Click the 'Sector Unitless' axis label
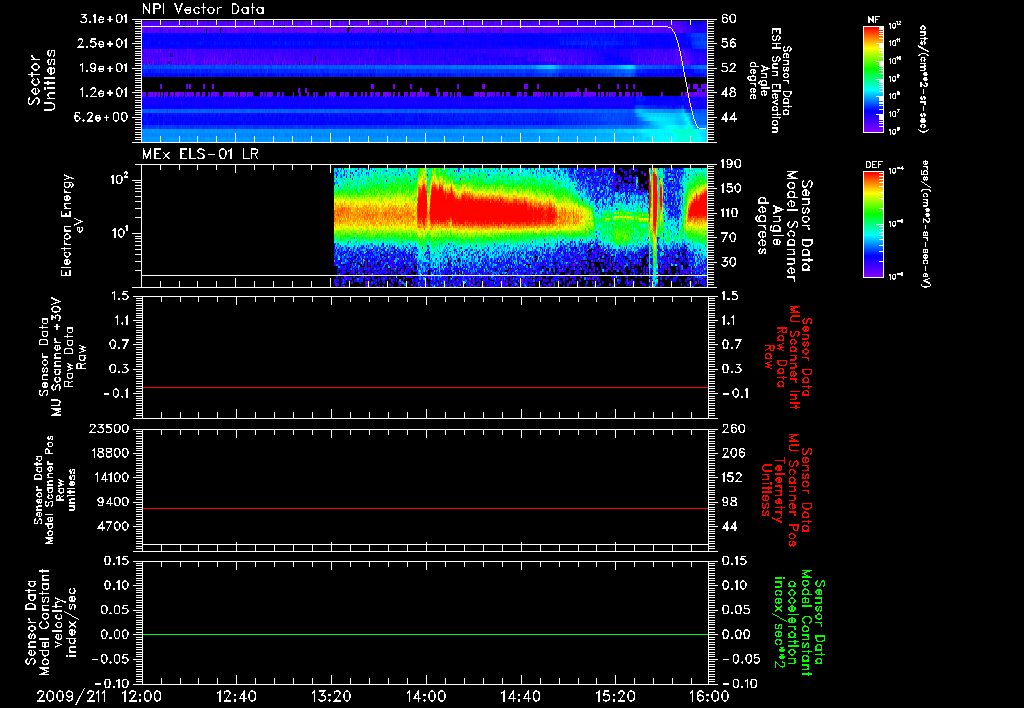1024x708 pixels. [42, 80]
